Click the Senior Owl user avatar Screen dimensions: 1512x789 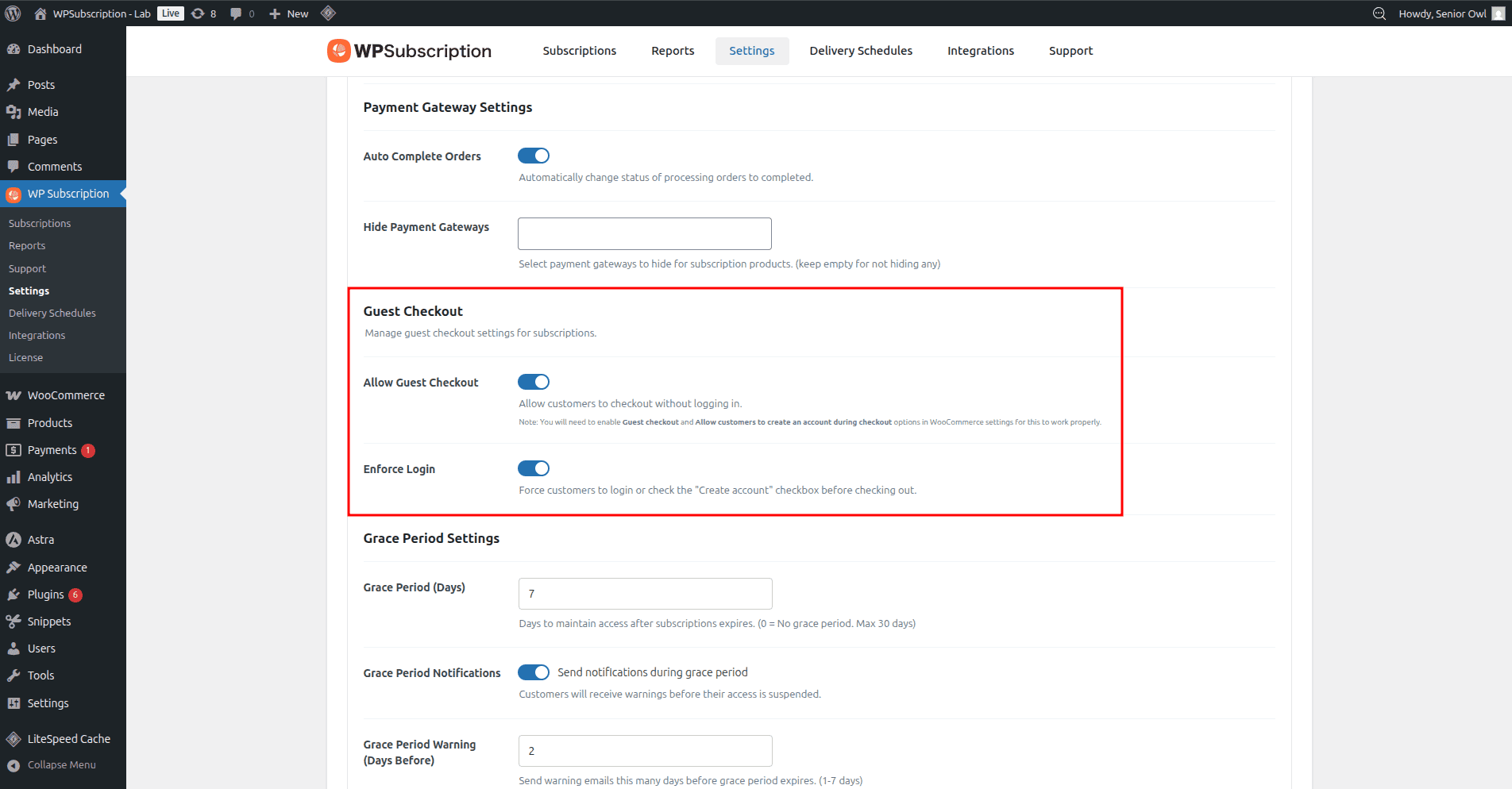coord(1498,13)
